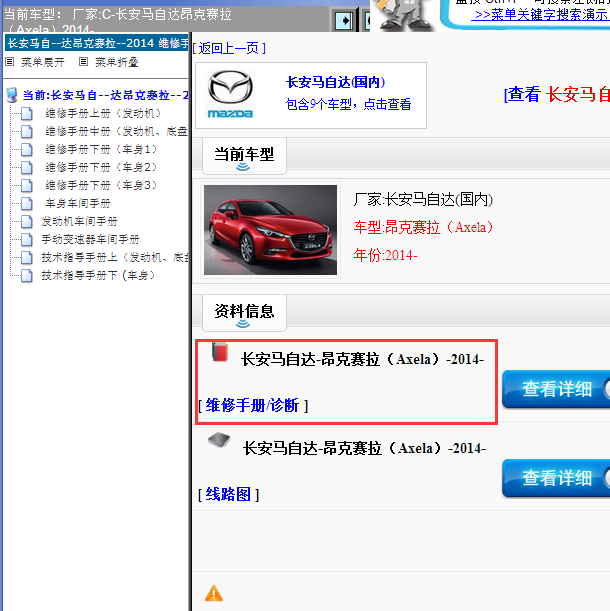Click document icon for 发动机车间手册
This screenshot has height=611, width=610.
tap(27, 221)
